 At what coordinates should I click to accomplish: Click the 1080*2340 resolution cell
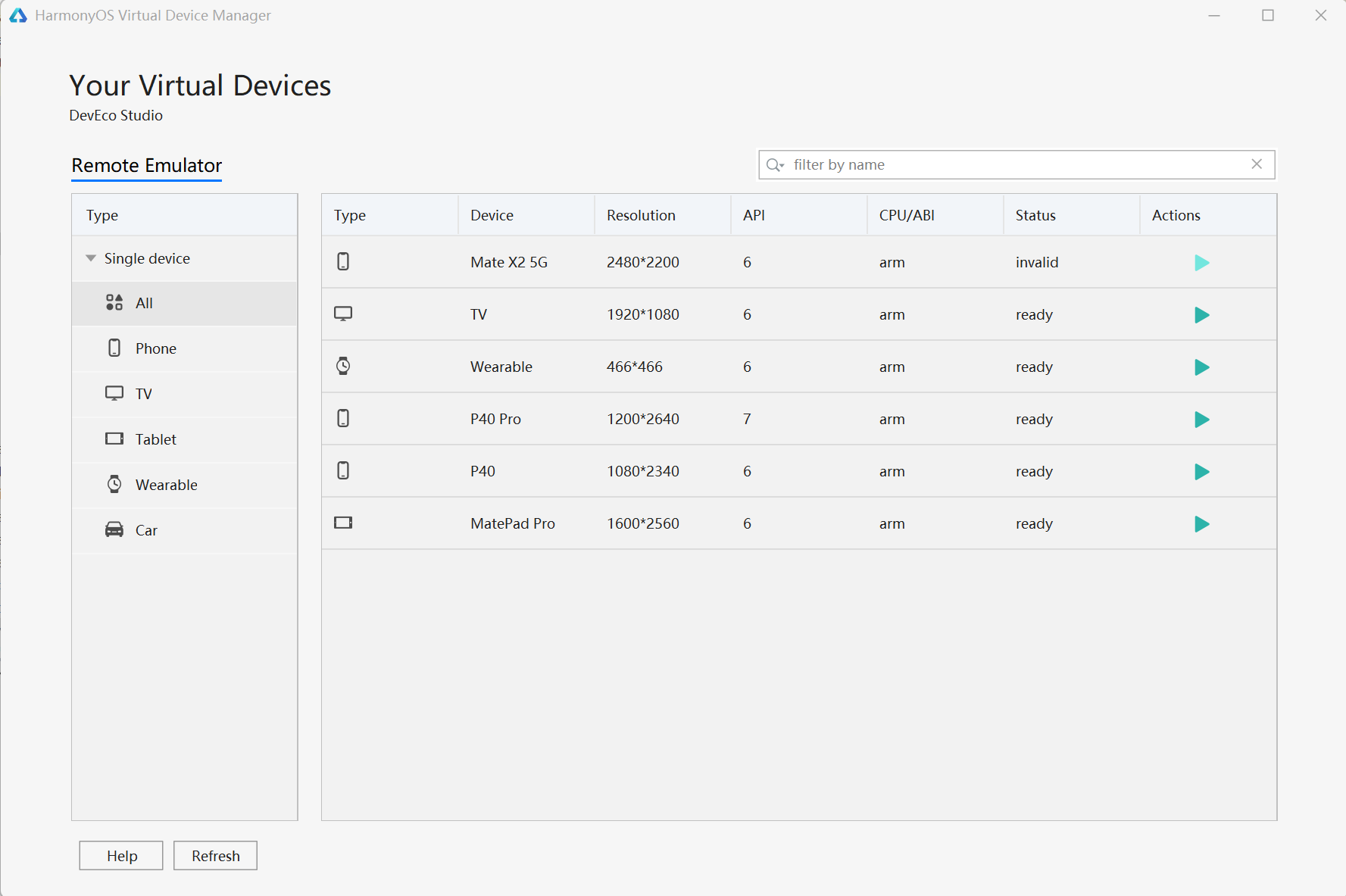(643, 471)
